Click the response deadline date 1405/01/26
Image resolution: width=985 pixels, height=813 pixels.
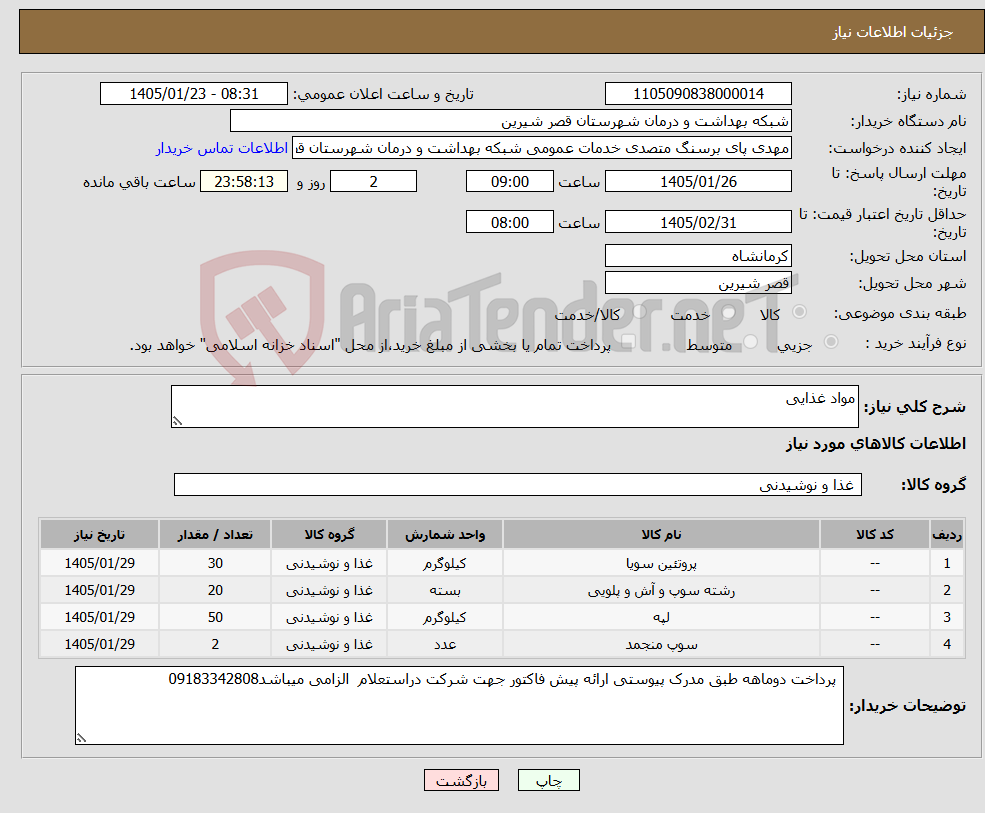click(698, 182)
